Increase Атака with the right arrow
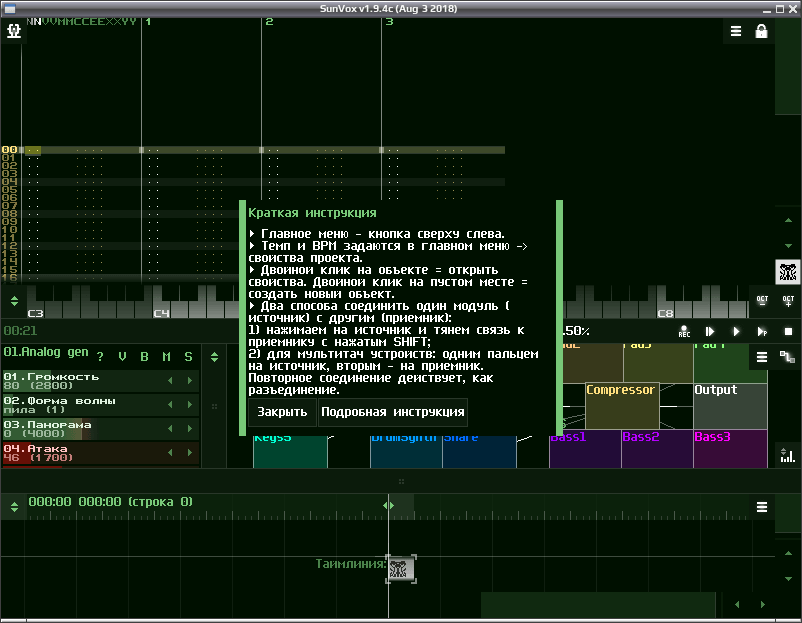This screenshot has height=623, width=802. click(x=190, y=453)
